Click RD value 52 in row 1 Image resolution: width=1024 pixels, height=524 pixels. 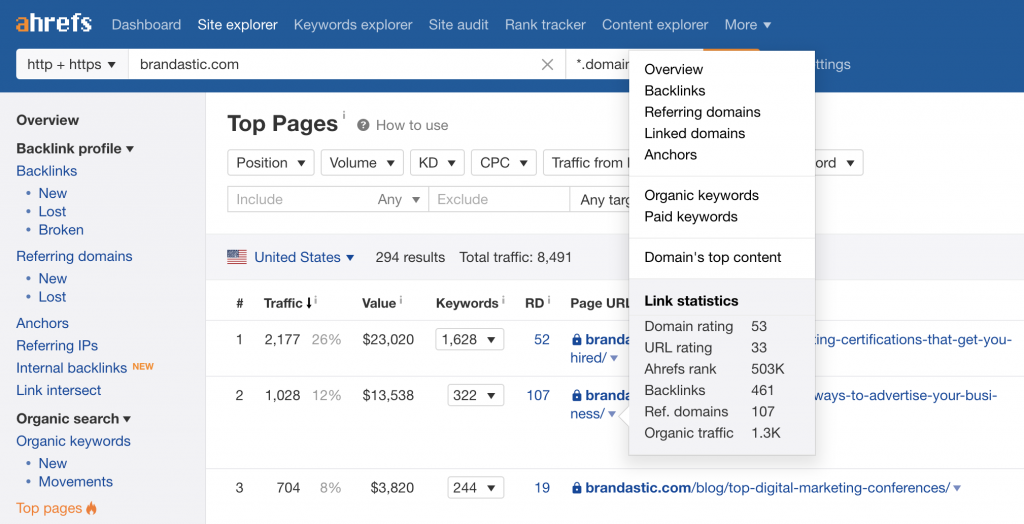[541, 339]
